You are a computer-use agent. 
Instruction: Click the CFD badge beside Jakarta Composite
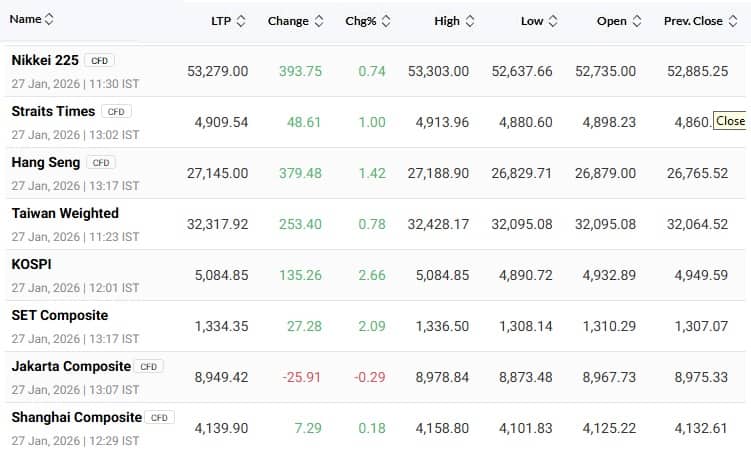(148, 367)
